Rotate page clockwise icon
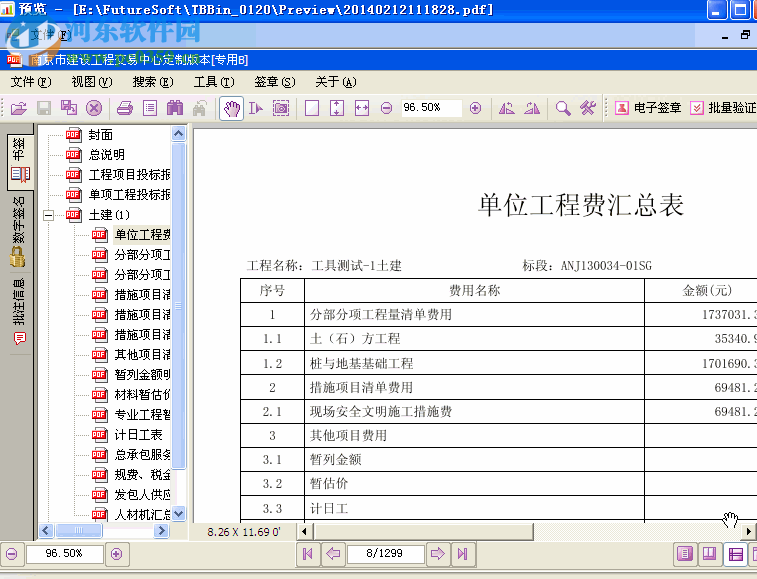This screenshot has height=579, width=757. click(532, 108)
